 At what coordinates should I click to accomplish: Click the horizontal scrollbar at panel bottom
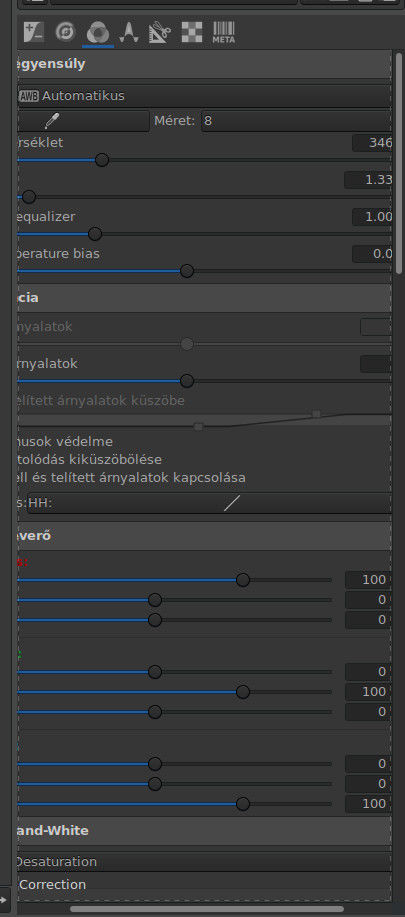pos(207,909)
